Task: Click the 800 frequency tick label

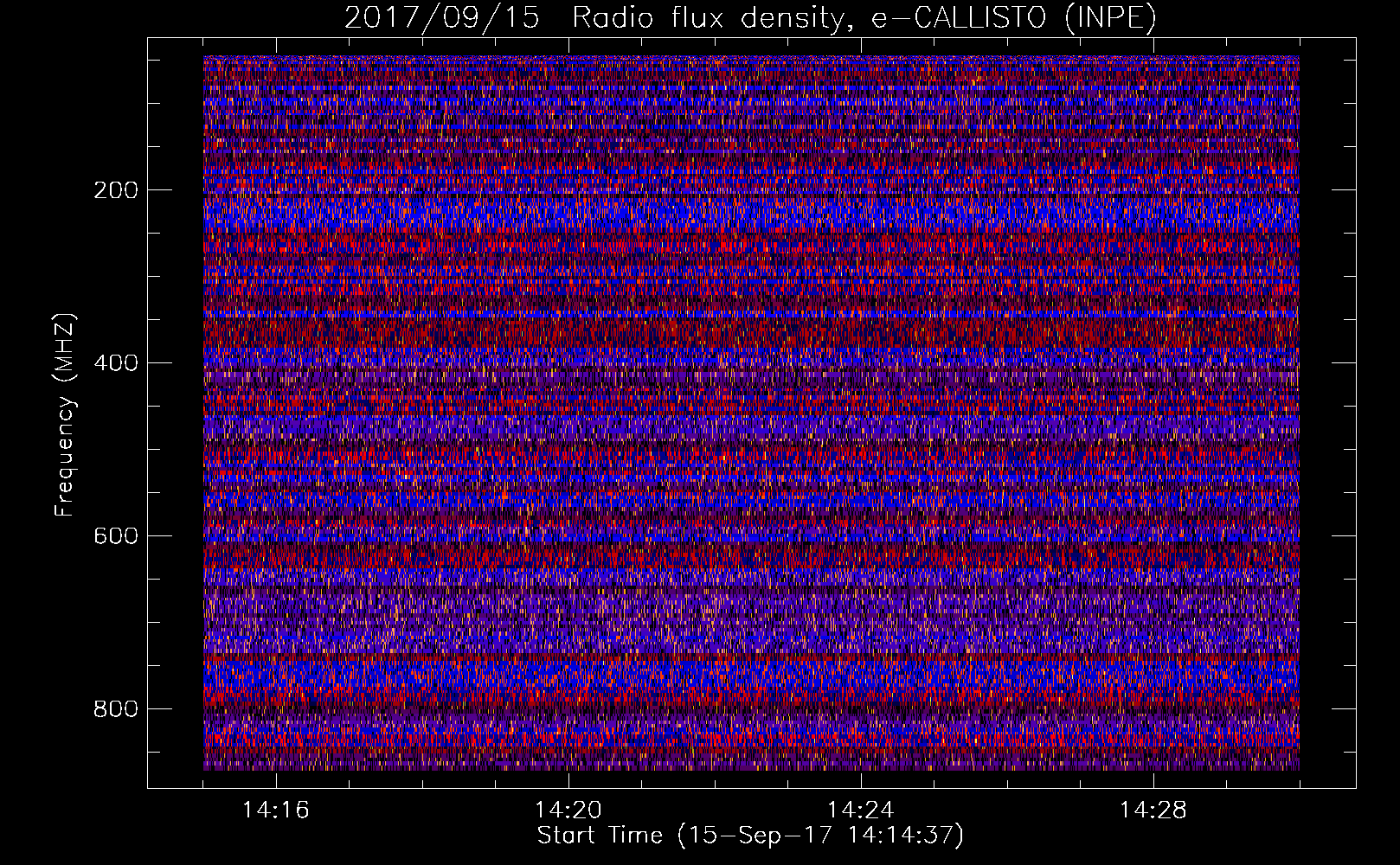Action: pyautogui.click(x=116, y=709)
